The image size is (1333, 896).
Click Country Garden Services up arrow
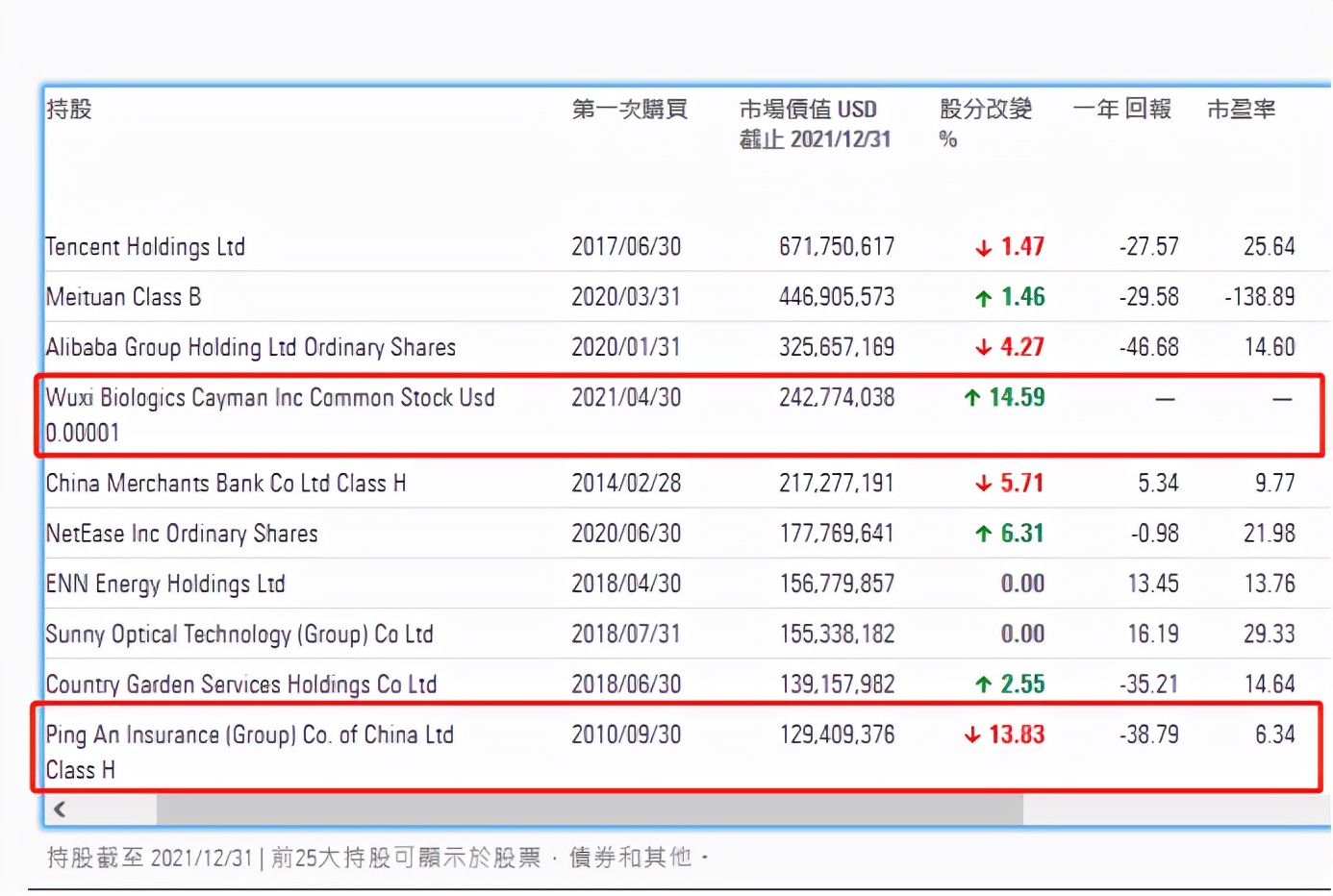tap(983, 684)
